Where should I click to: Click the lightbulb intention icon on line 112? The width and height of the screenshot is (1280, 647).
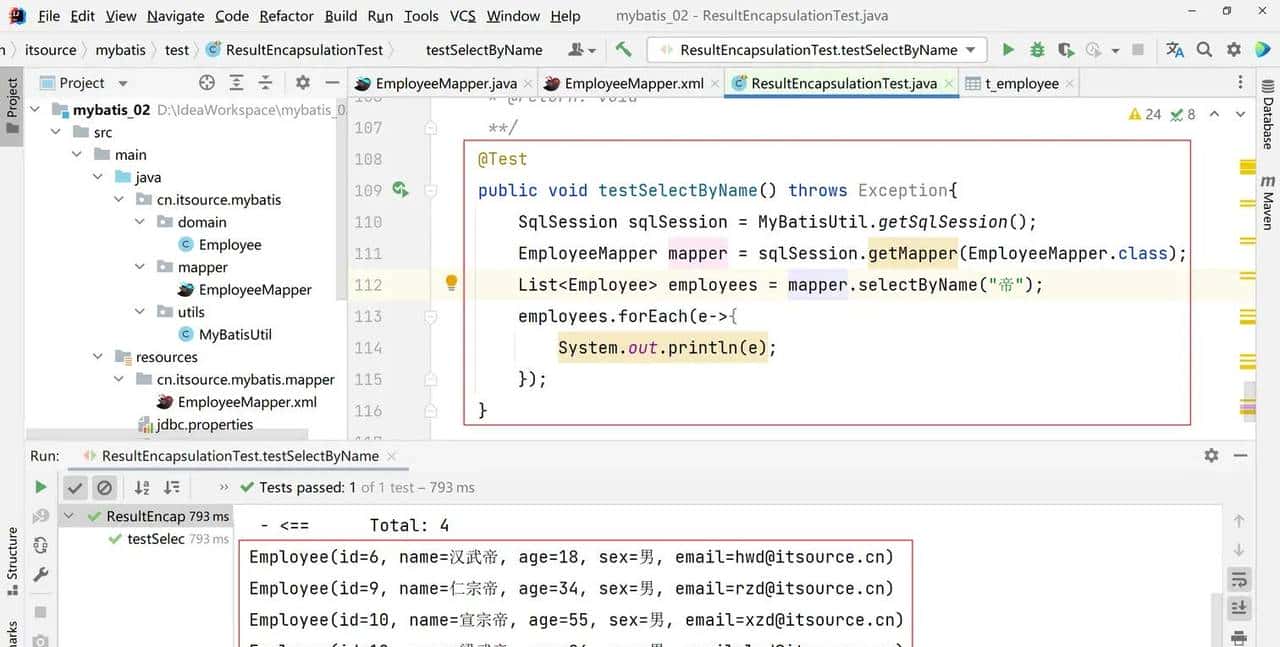coord(451,284)
